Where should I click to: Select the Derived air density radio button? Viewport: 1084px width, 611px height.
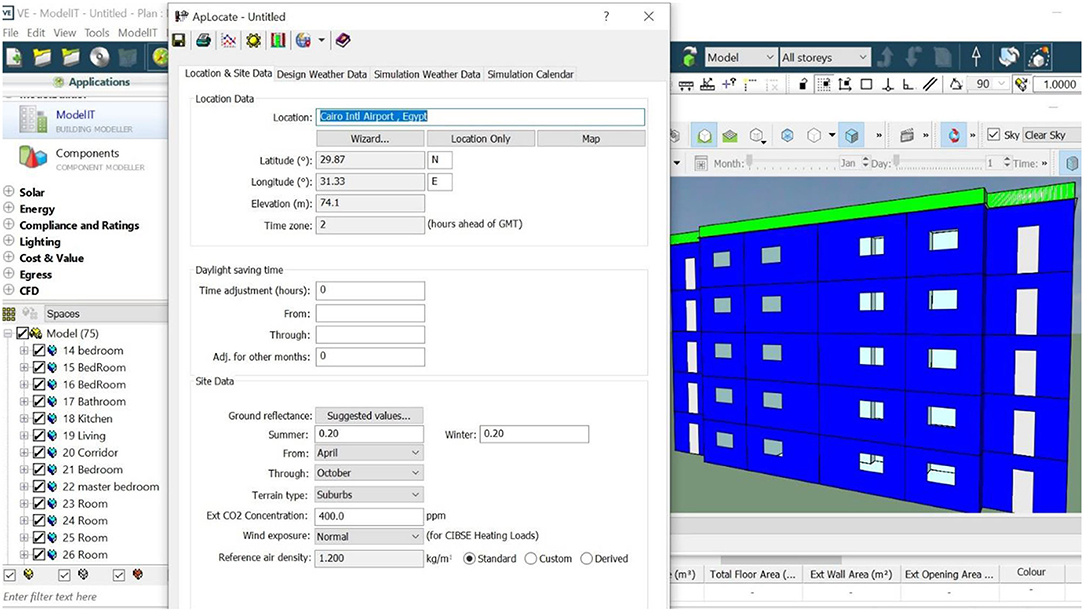(x=586, y=558)
